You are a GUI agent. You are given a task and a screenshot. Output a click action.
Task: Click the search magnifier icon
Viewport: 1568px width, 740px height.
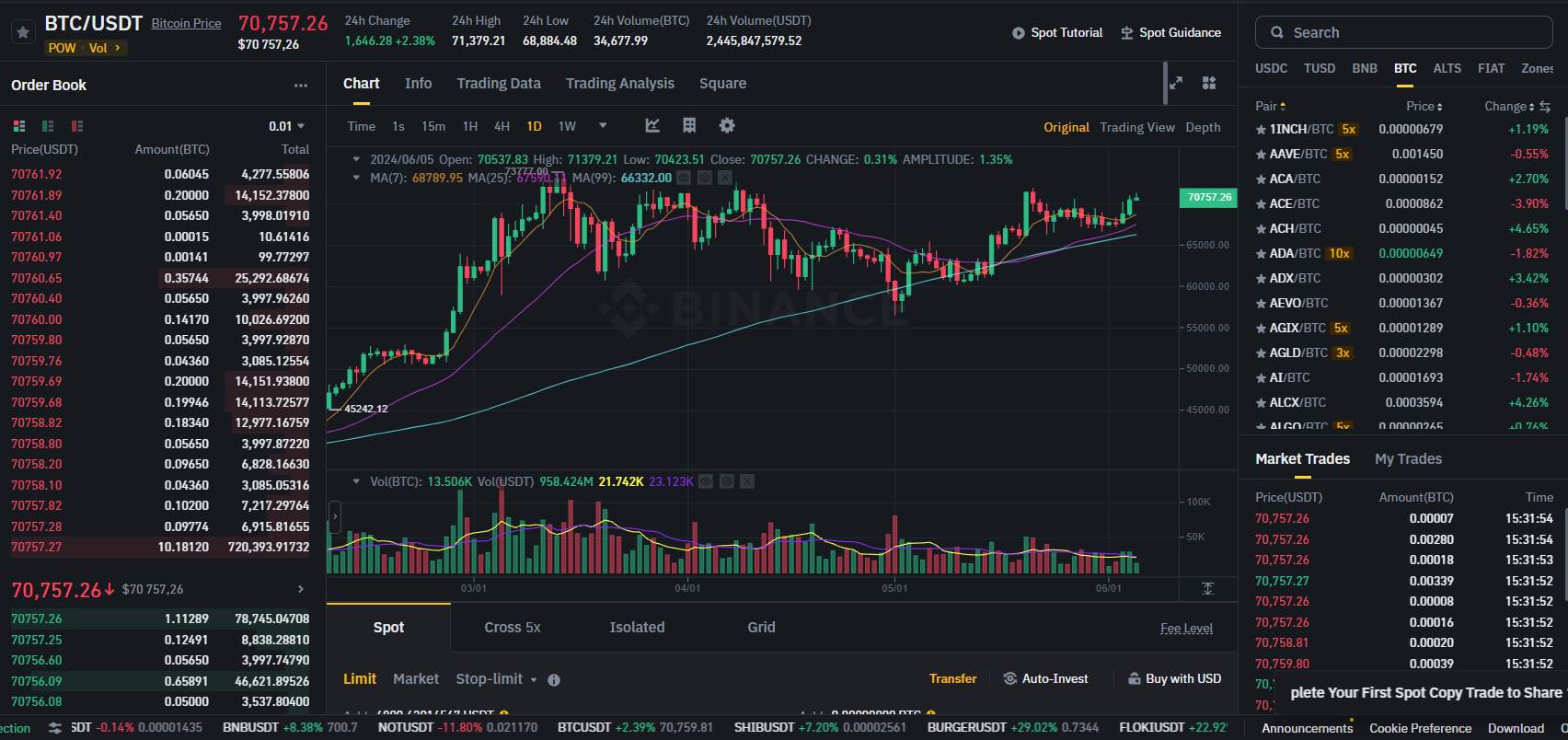tap(1277, 32)
